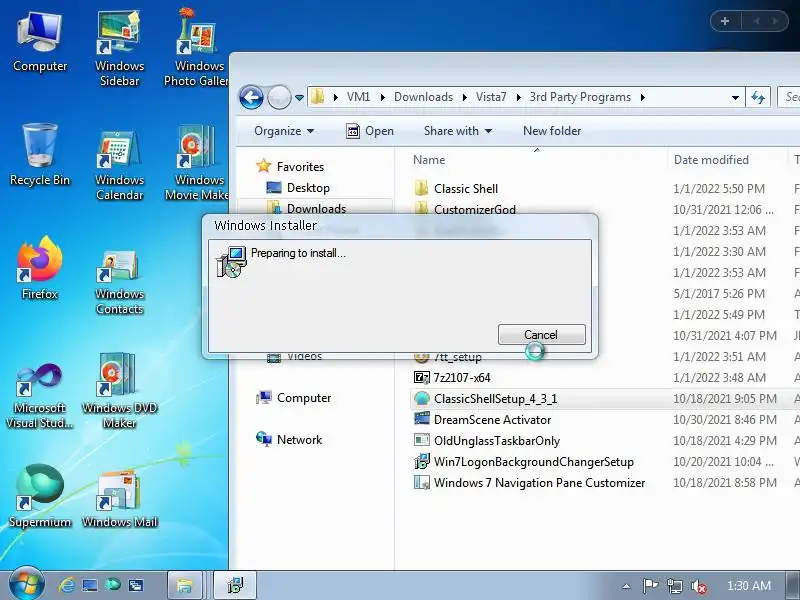This screenshot has height=600, width=800.
Task: Click the Vista7 breadcrumb in the address bar
Action: click(491, 97)
